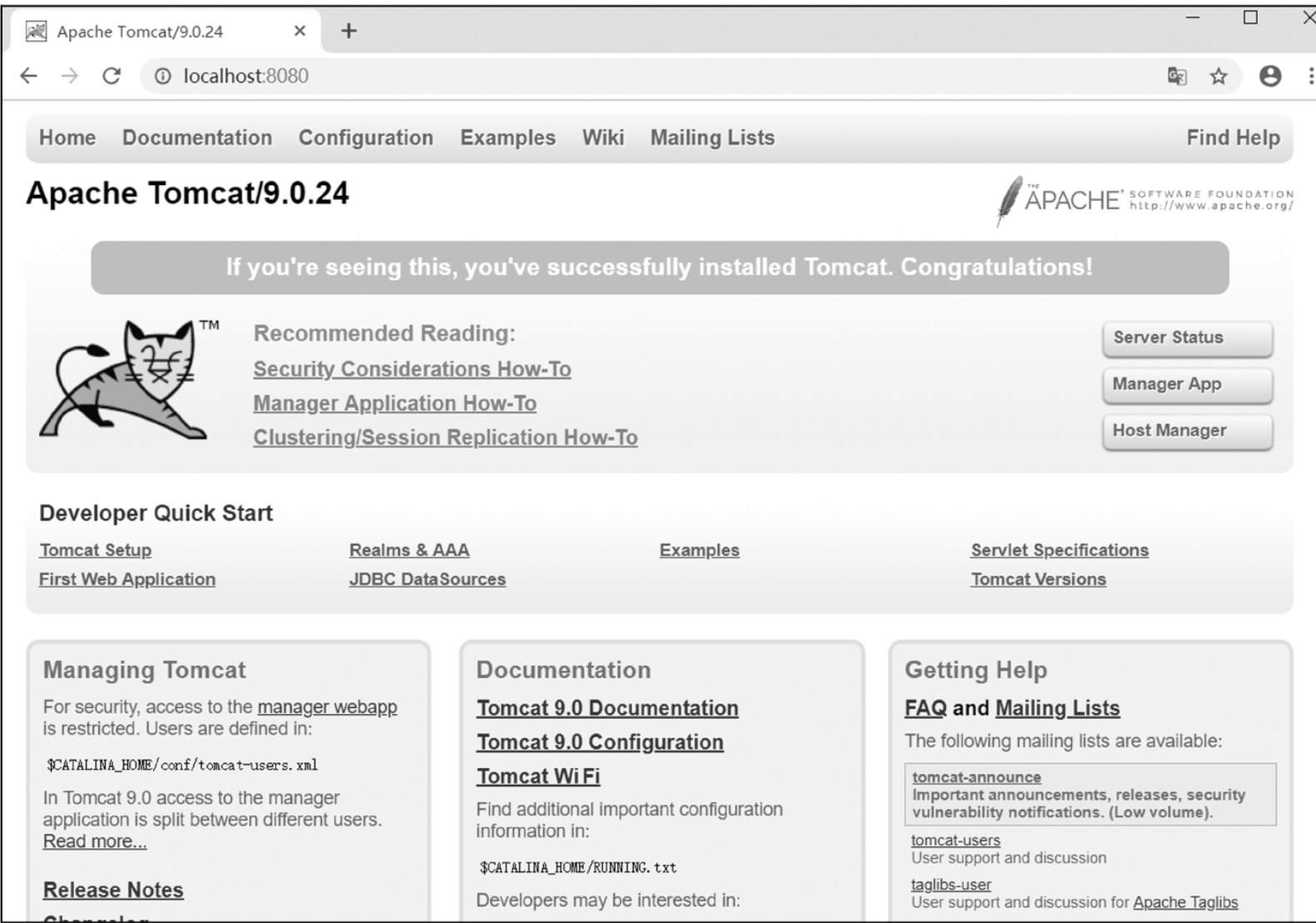
Task: Click the Apache Tomcat/9.0.24 page heading
Action: click(187, 193)
